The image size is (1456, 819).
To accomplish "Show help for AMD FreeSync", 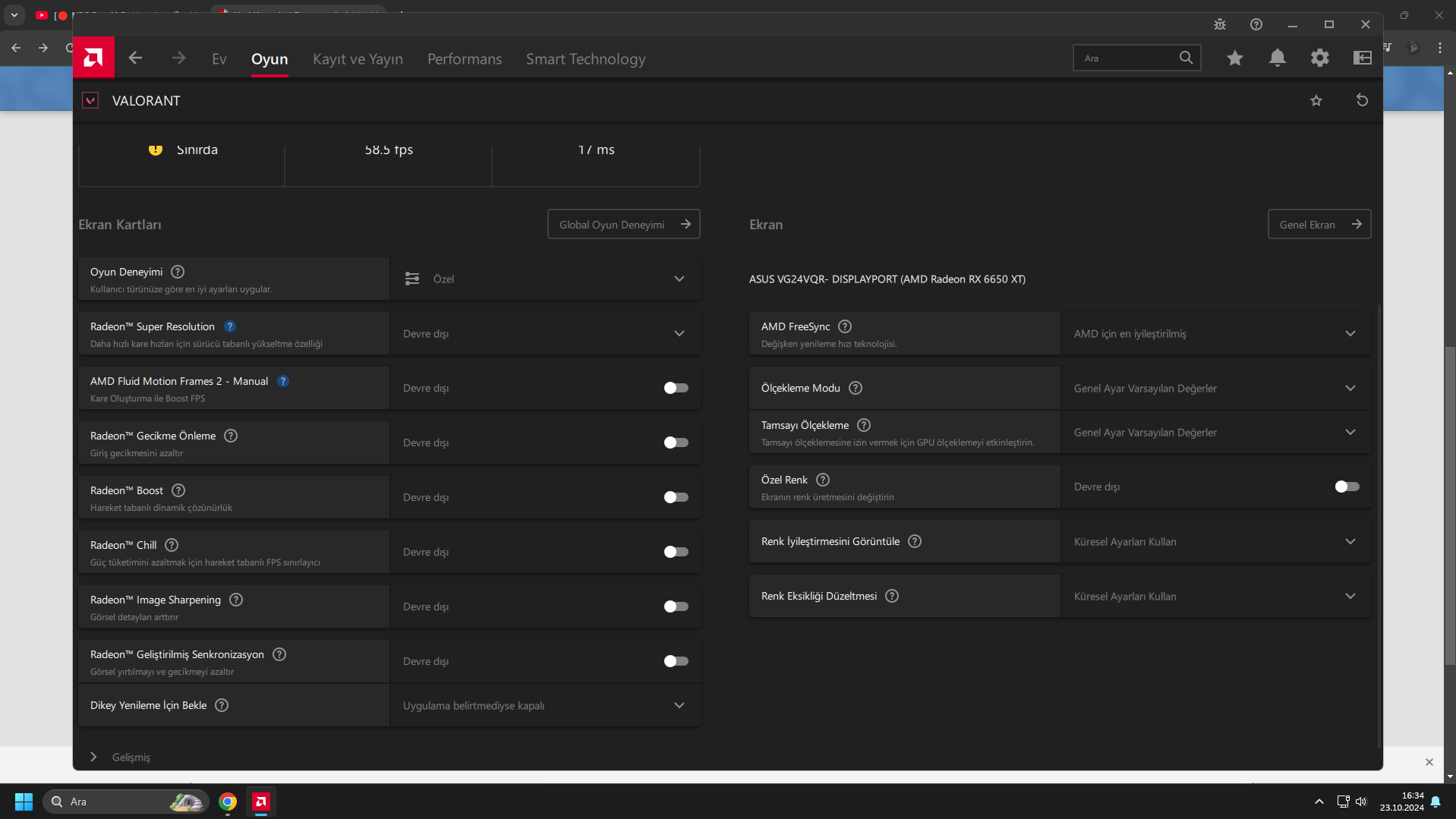I will [x=845, y=326].
